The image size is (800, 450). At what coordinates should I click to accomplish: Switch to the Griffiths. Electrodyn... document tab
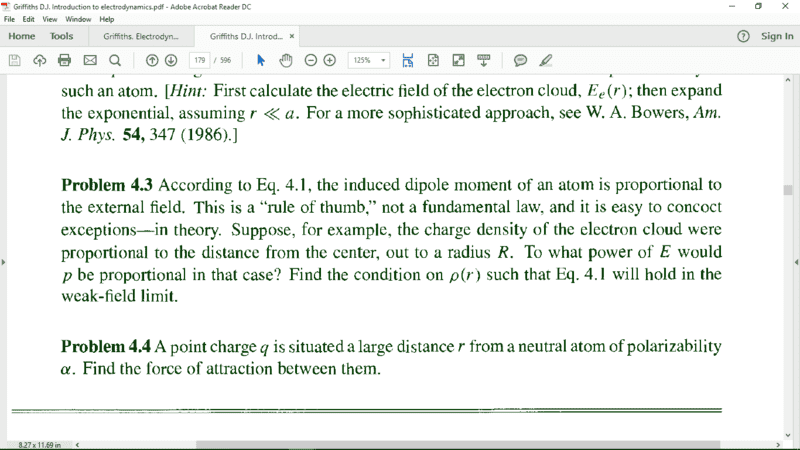point(141,36)
